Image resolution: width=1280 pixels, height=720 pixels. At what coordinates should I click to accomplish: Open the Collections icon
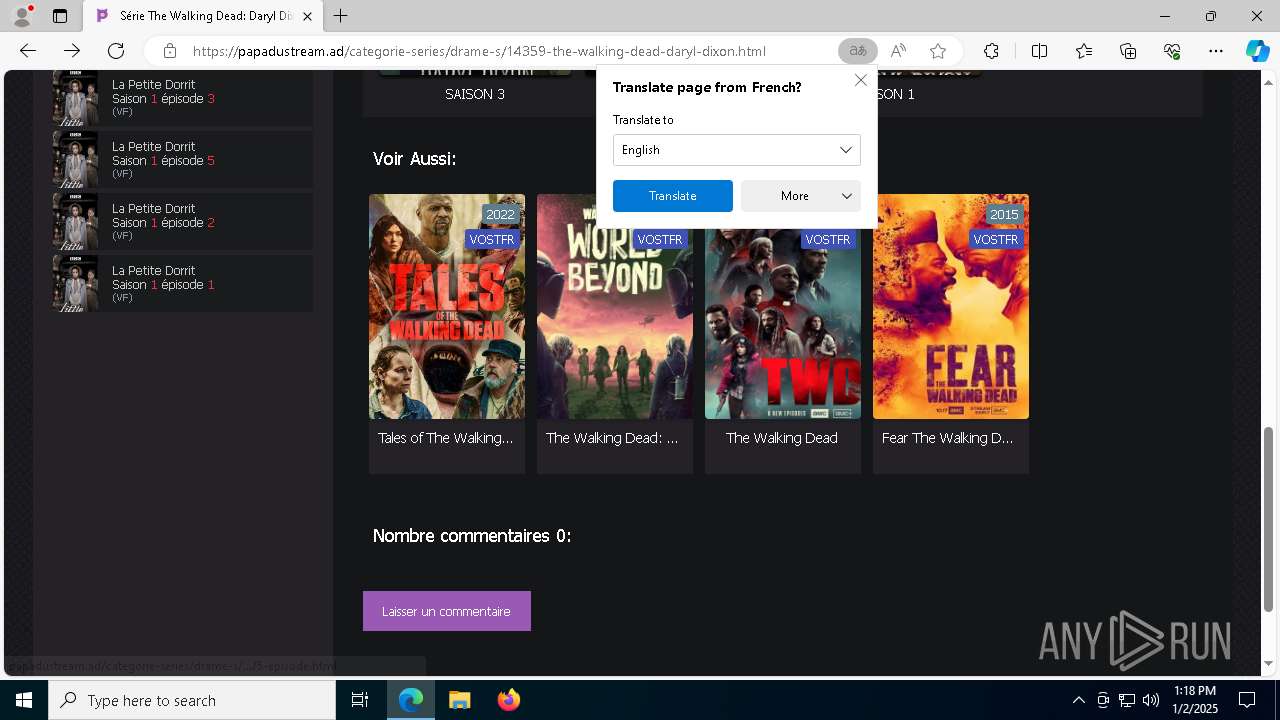point(1128,51)
